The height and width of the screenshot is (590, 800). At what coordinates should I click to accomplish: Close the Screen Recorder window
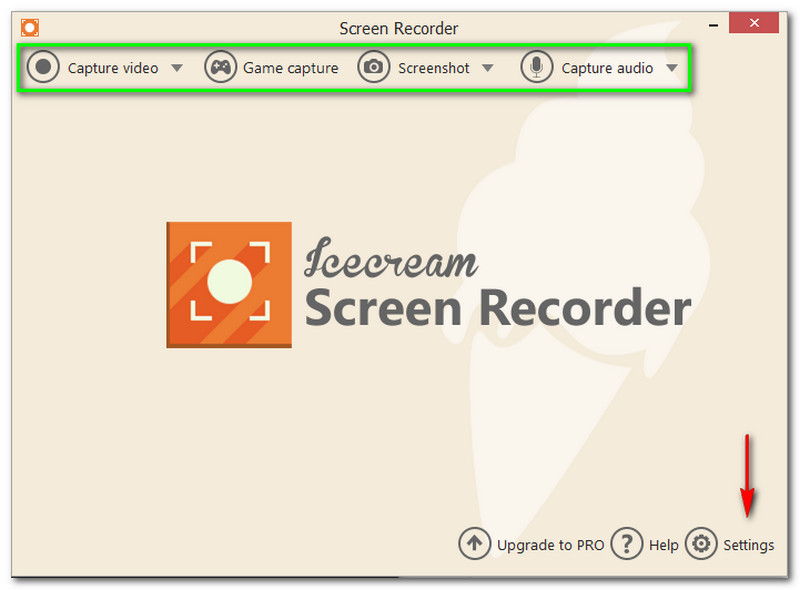pyautogui.click(x=754, y=23)
